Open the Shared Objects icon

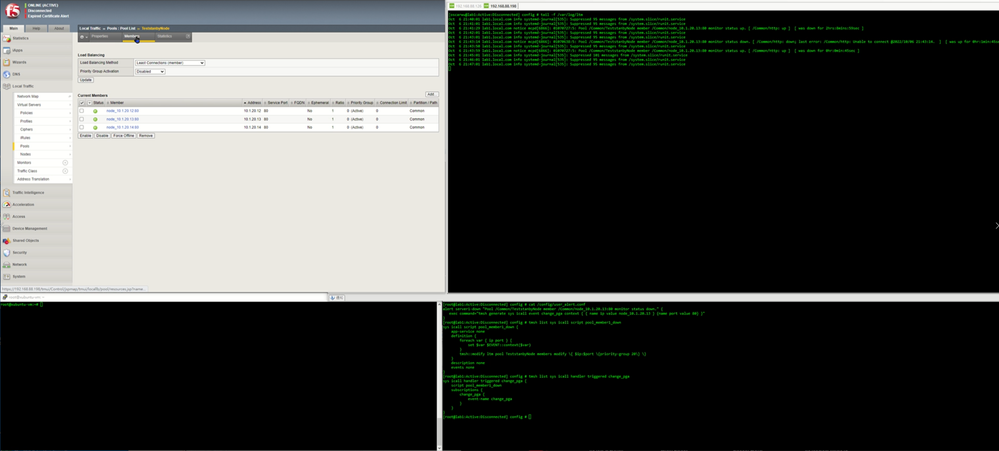coord(6,240)
